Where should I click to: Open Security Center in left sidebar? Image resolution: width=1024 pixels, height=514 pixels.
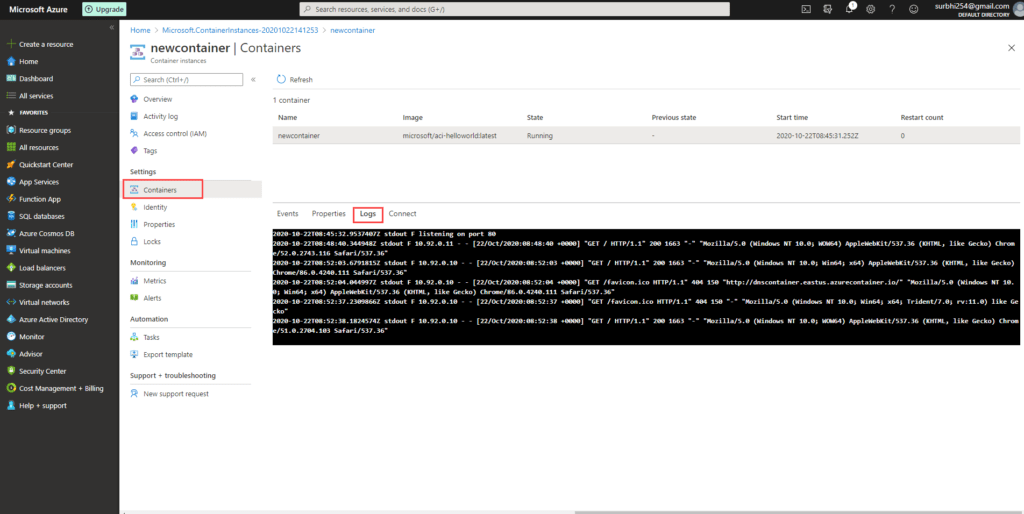[42, 371]
